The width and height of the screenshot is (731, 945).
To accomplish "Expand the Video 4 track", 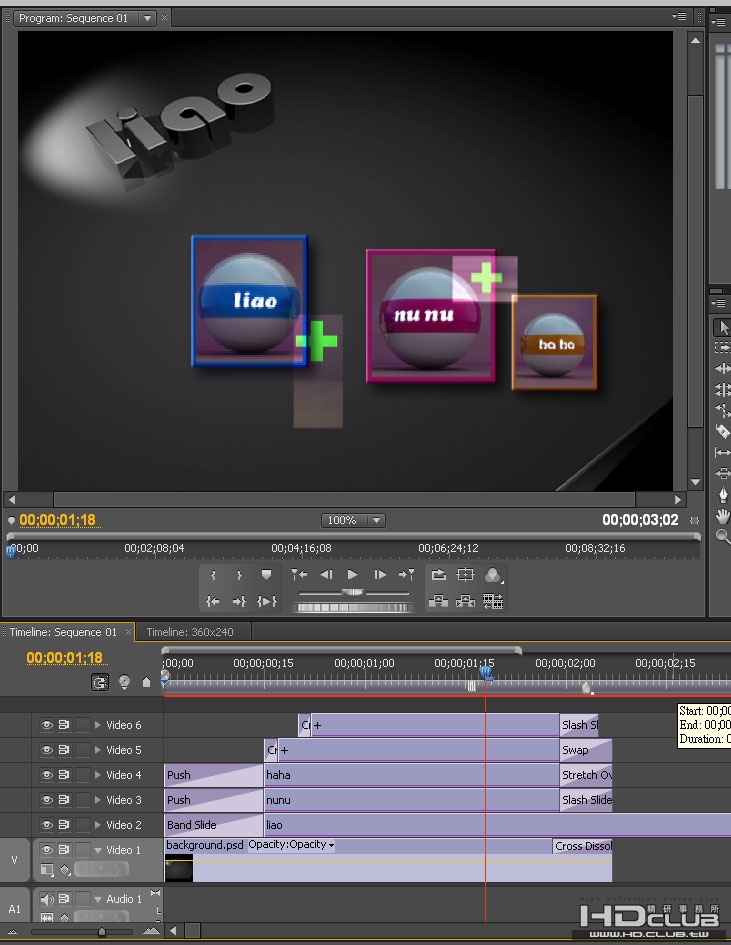I will [98, 775].
